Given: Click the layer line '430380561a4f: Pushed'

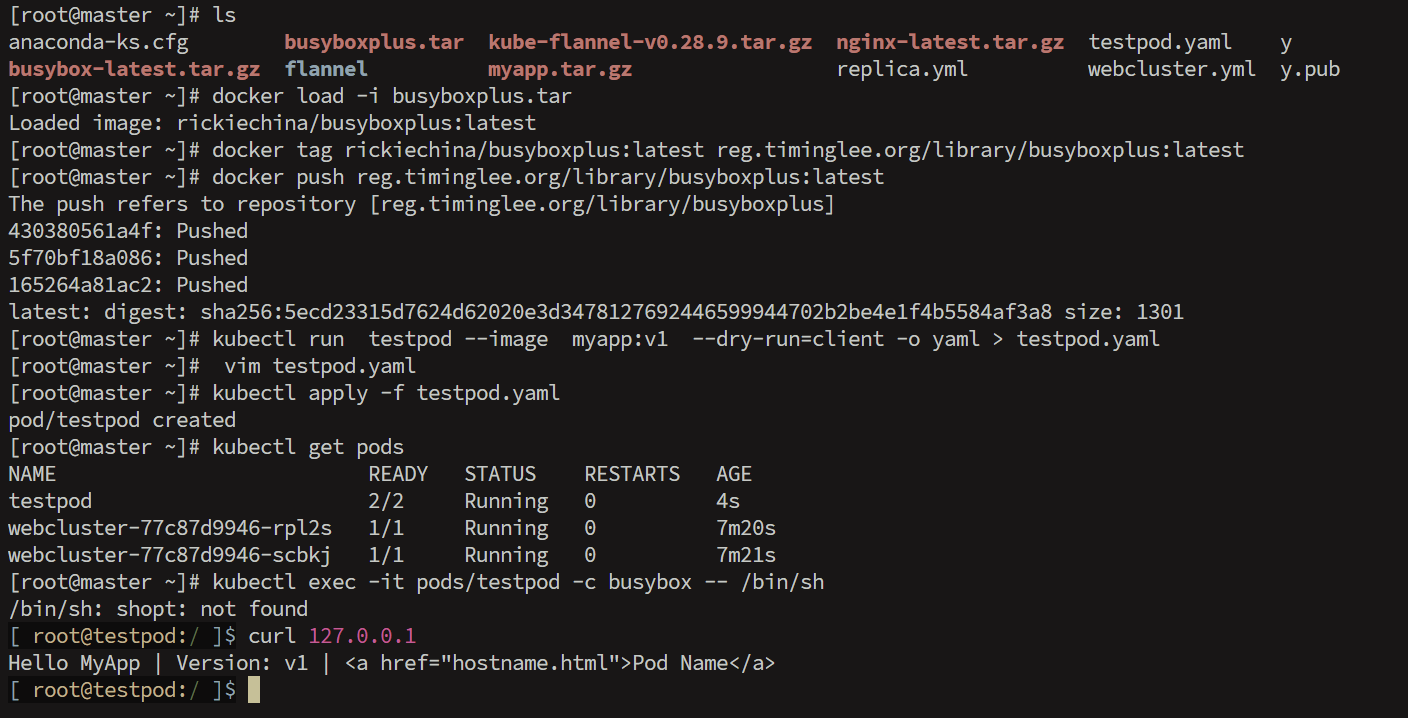Looking at the screenshot, I should point(128,231).
